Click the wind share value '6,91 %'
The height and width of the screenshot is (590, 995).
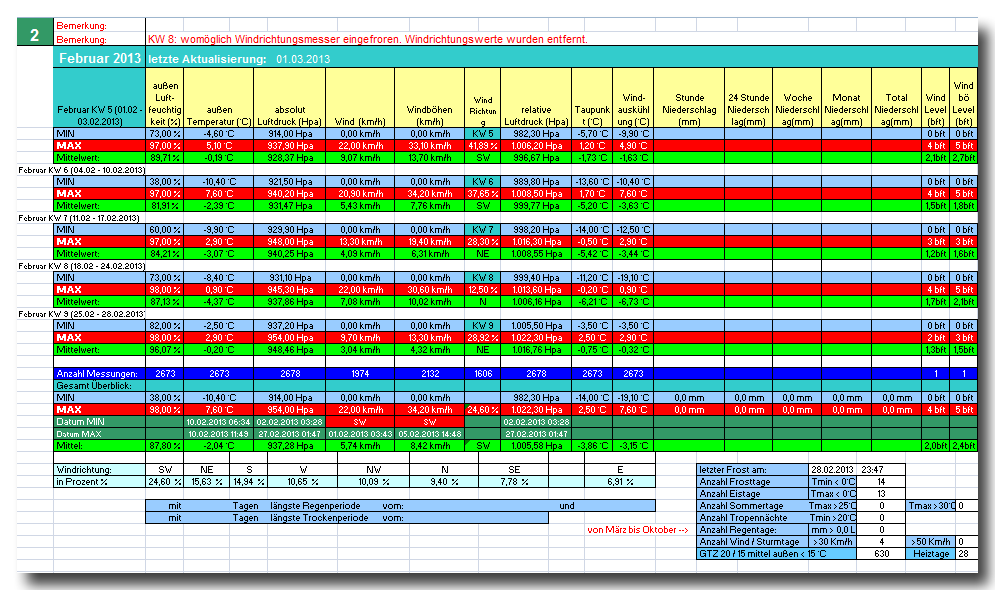click(620, 482)
